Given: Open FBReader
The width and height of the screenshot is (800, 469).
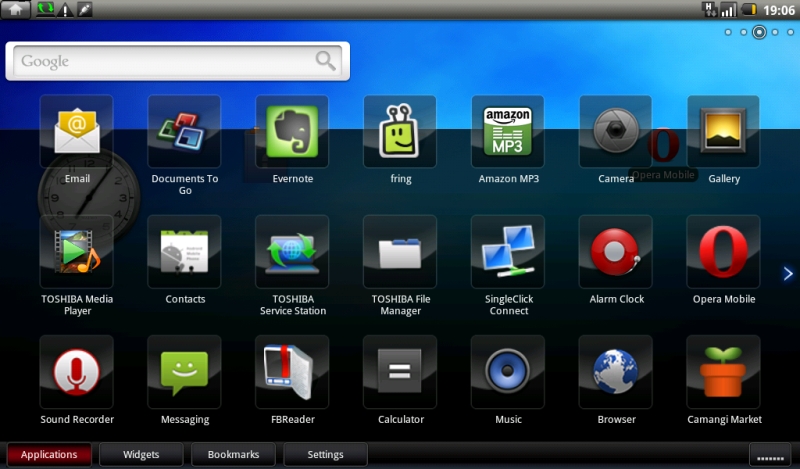Looking at the screenshot, I should click(x=292, y=372).
